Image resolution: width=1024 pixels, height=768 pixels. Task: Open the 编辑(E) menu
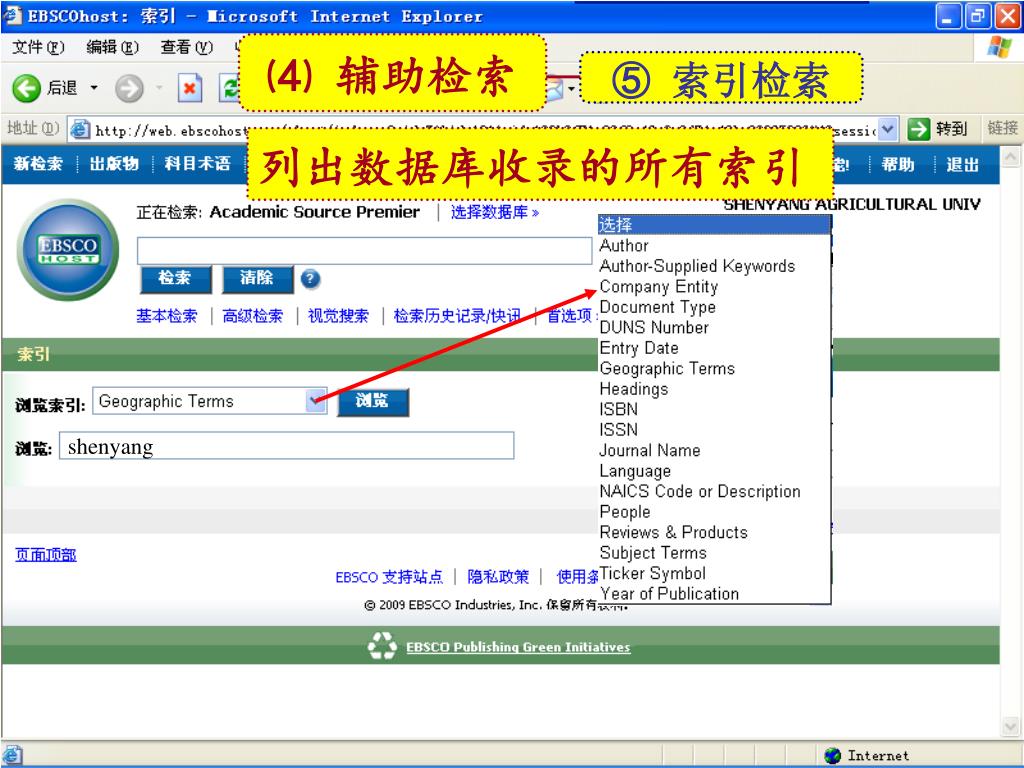click(112, 47)
